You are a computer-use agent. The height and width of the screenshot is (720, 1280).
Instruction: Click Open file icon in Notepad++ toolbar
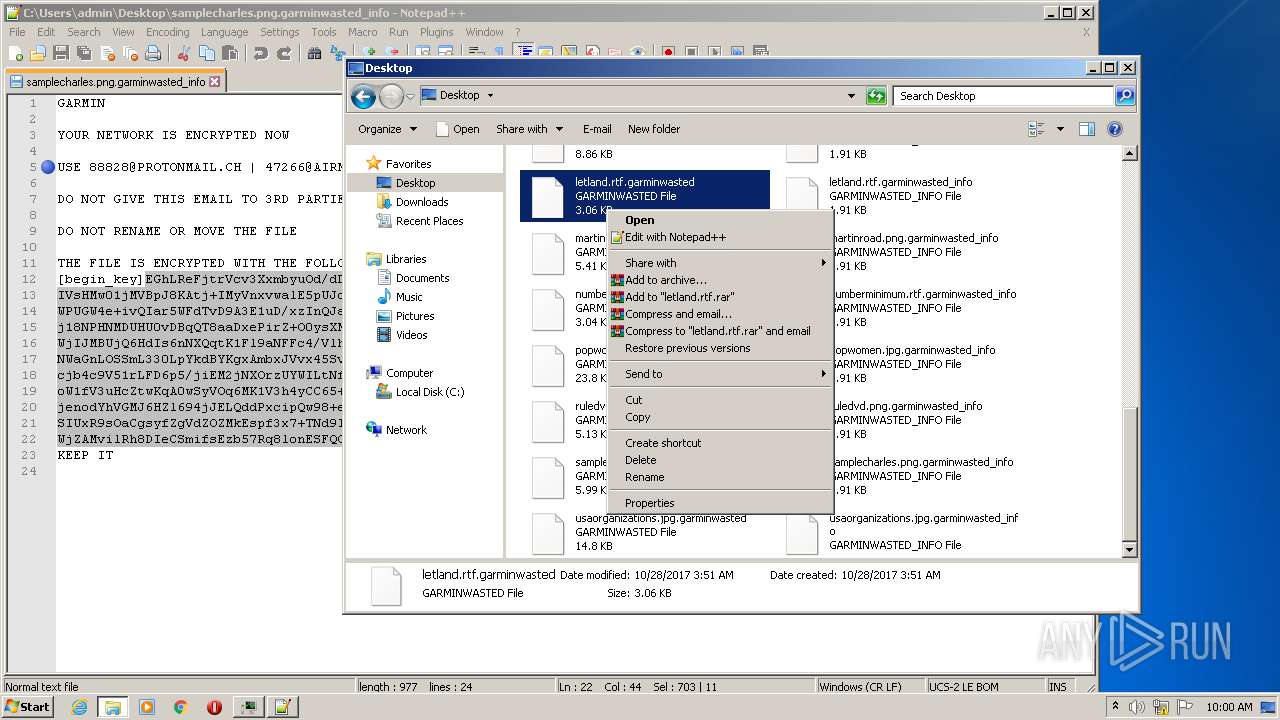point(38,53)
